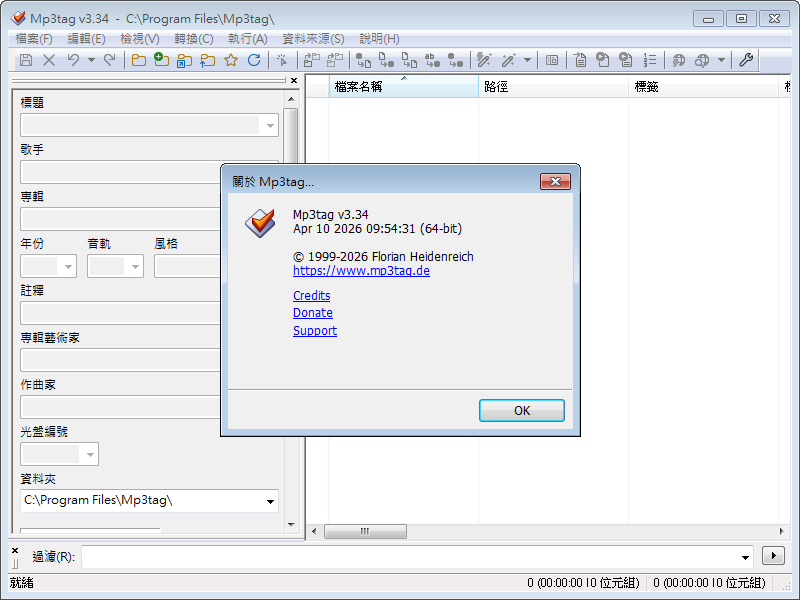Screen dimensions: 800x600
Task: Click the Undo arrow icon
Action: pos(73,60)
